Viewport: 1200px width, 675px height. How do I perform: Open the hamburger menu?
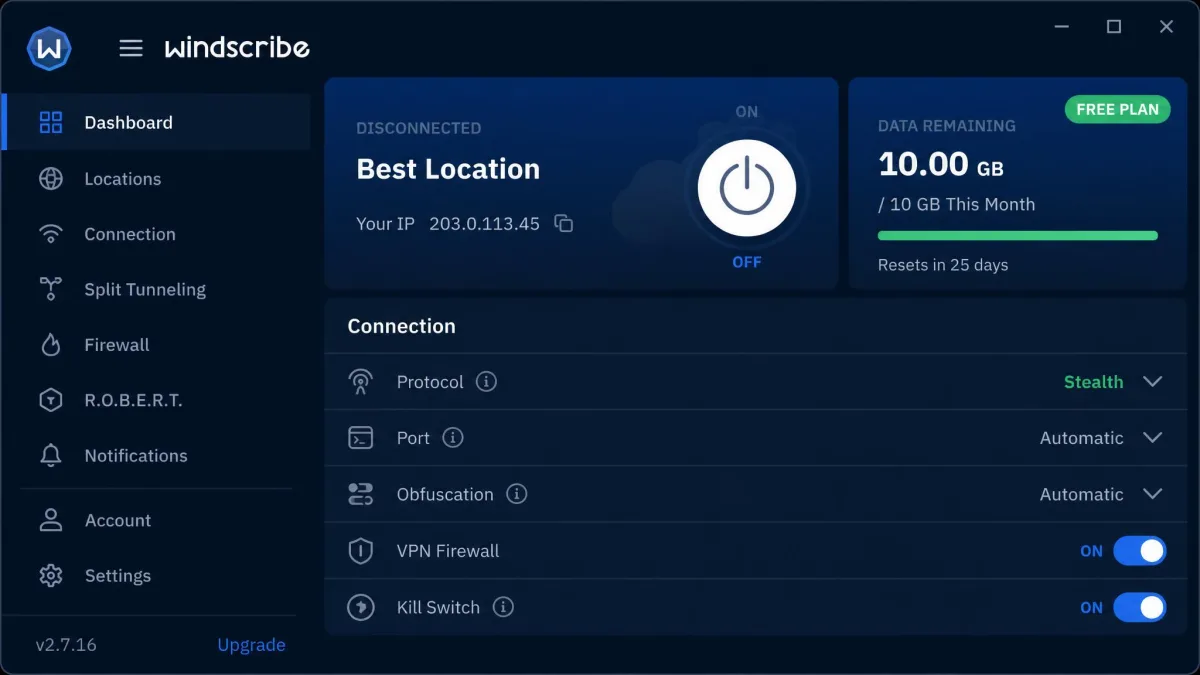tap(131, 48)
